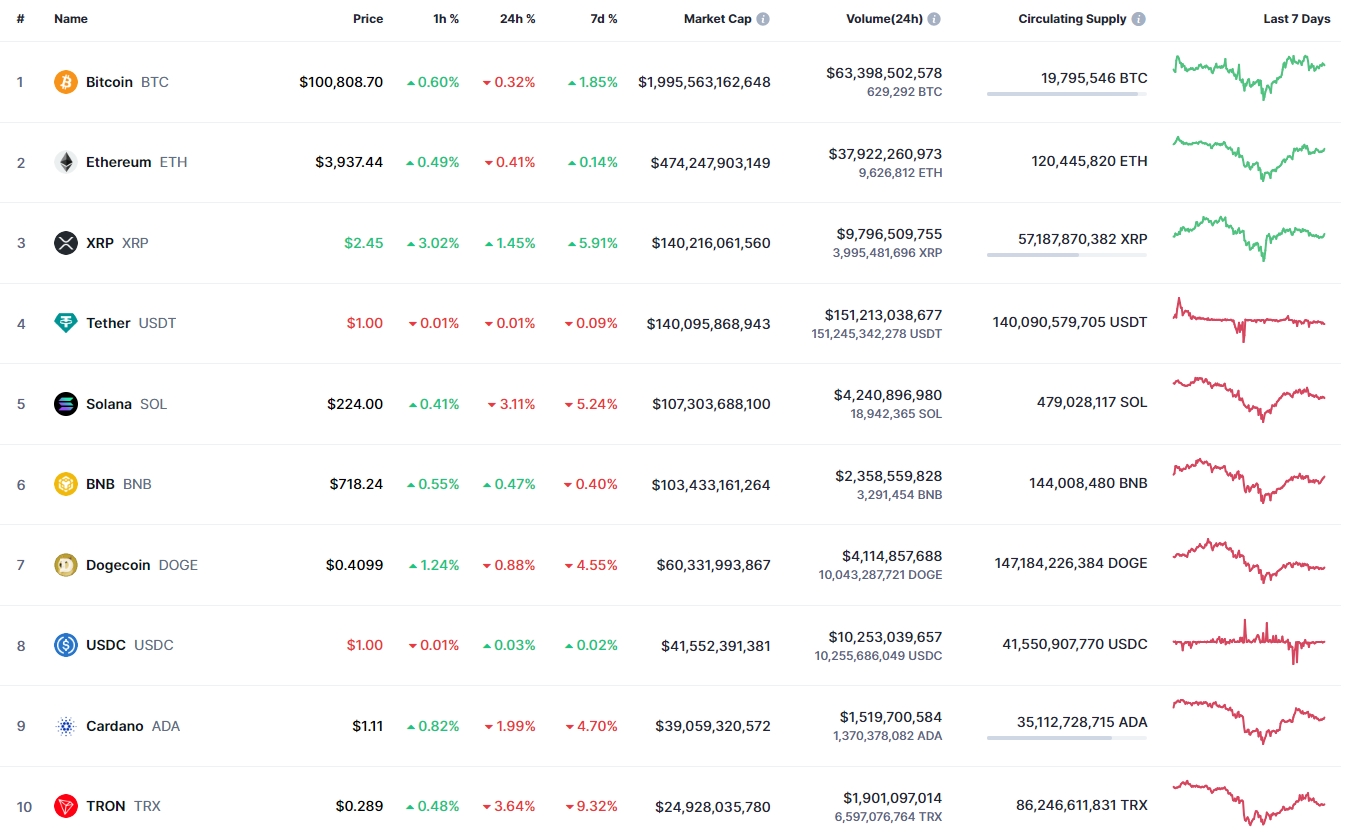The width and height of the screenshot is (1349, 839).
Task: Open Bitcoin's last 7 days sparkline chart
Action: pos(1249,77)
